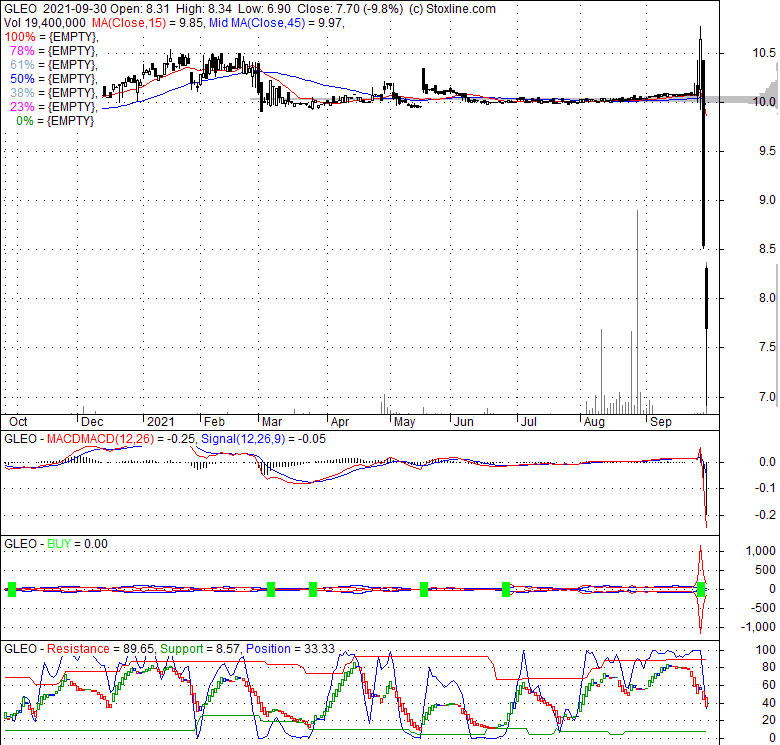Click the 'Mar' month label on time axis
The width and height of the screenshot is (780, 745).
pos(272,422)
